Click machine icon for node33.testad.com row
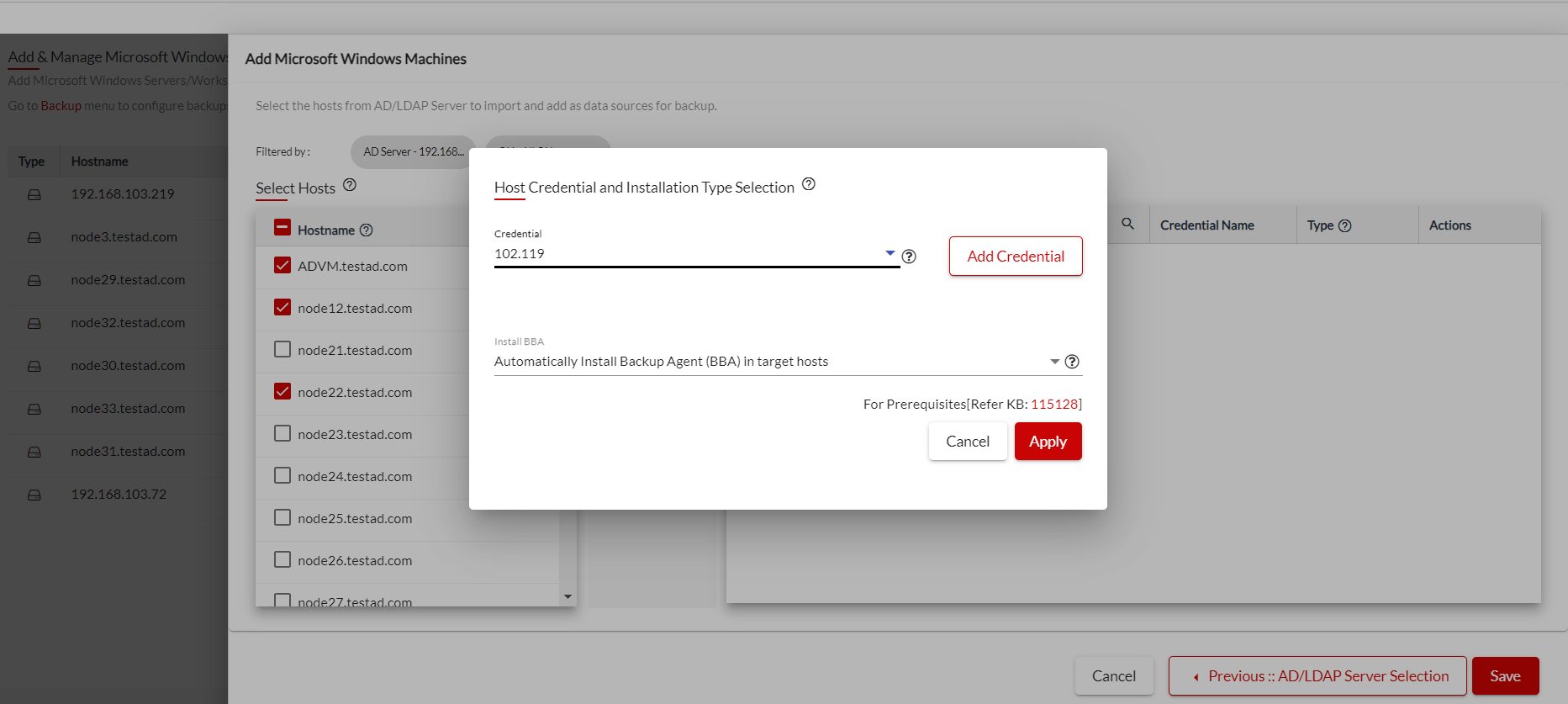 [34, 409]
